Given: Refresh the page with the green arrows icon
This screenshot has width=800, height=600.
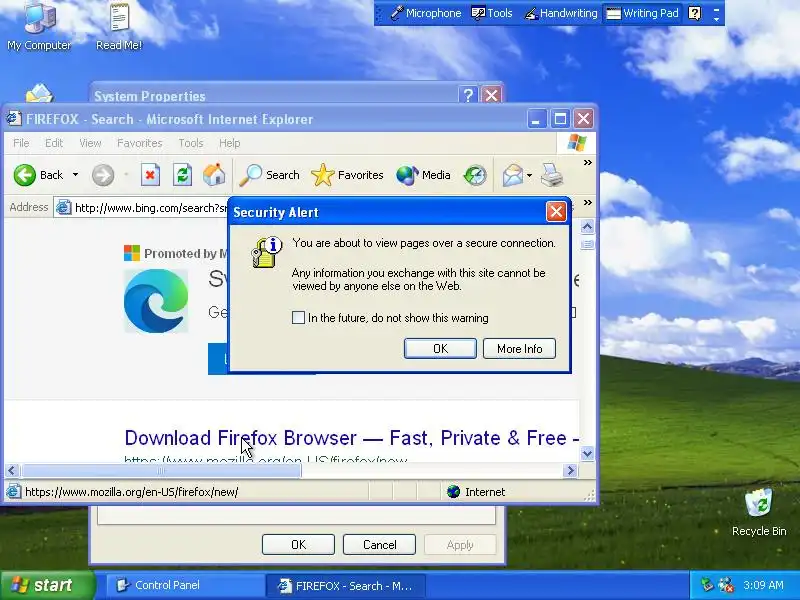Looking at the screenshot, I should point(182,175).
